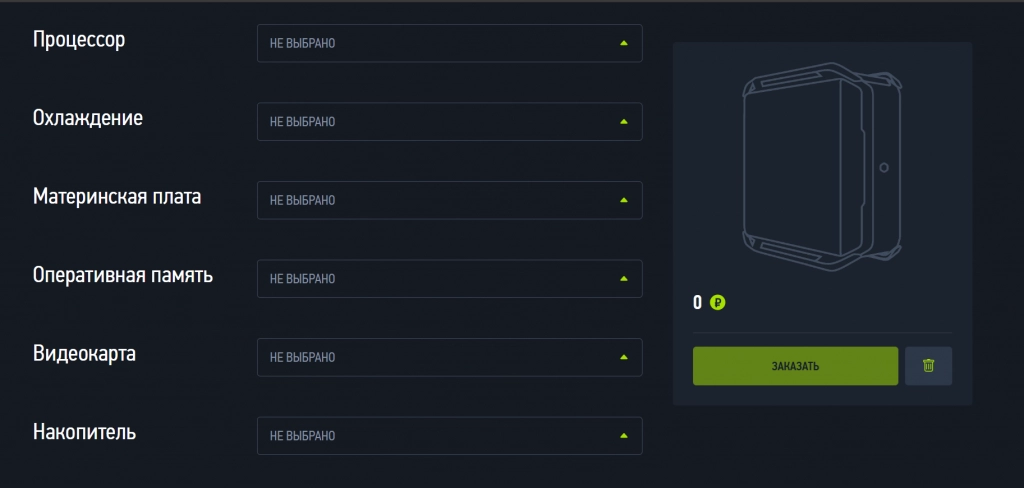Click the Накопитель label

click(84, 432)
